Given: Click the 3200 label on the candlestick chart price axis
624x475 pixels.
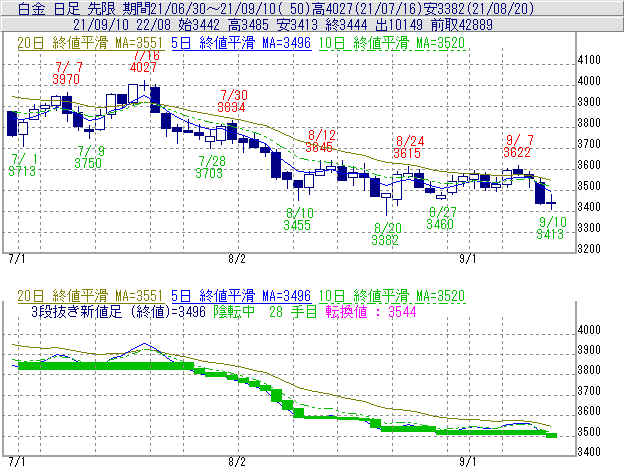Looking at the screenshot, I should click(x=589, y=249).
